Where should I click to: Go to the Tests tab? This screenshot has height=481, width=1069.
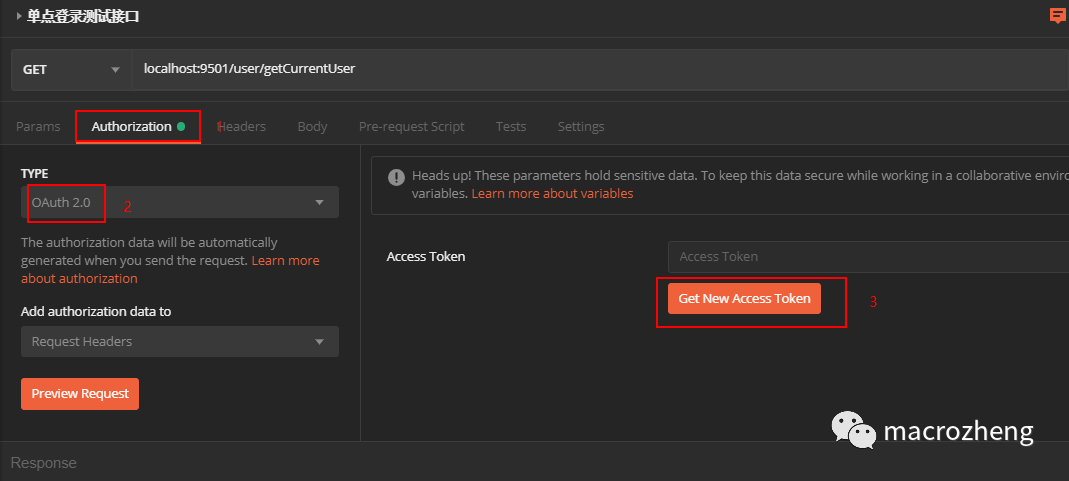click(510, 127)
